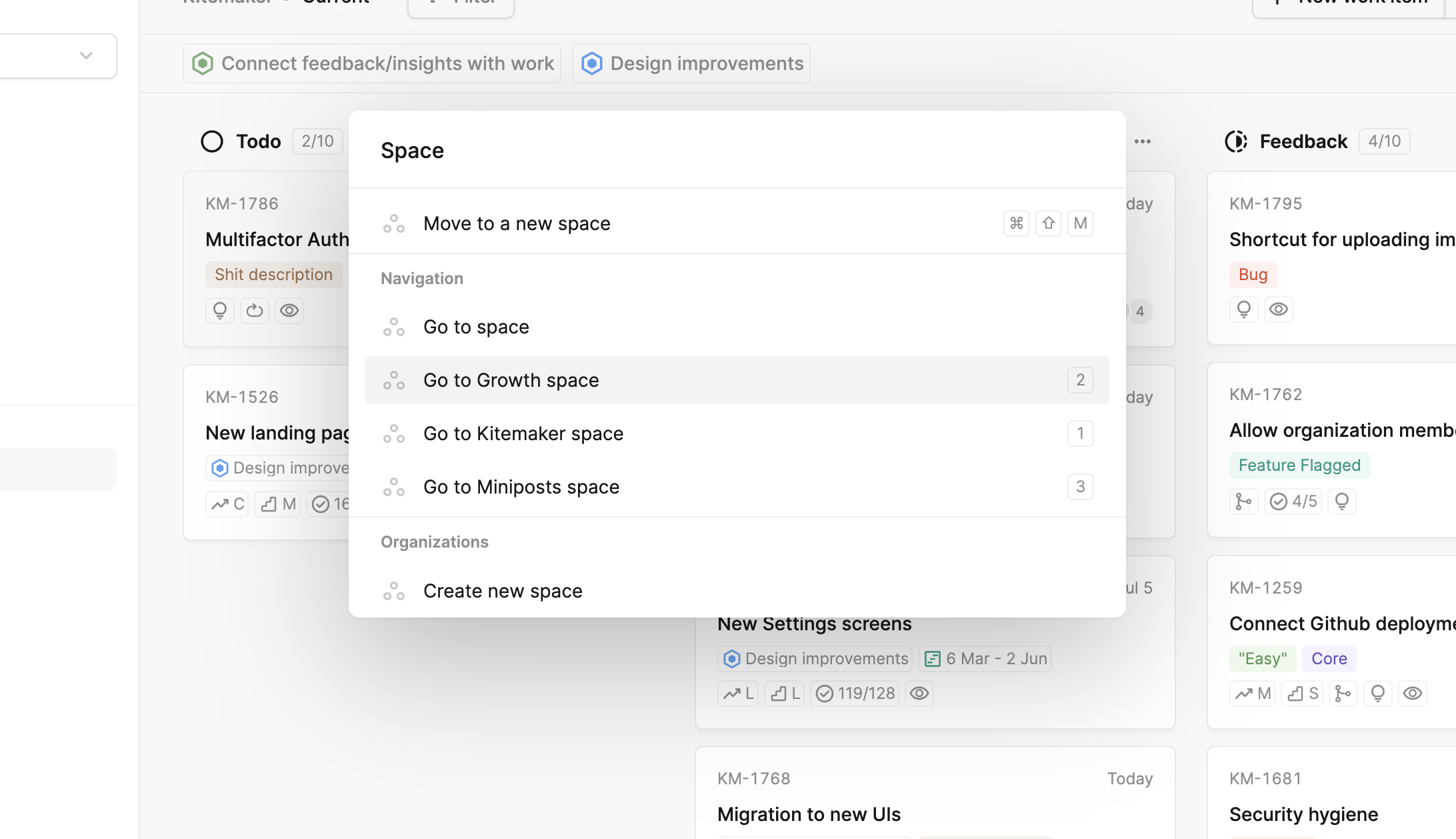Select Go to Kitemaker space
The image size is (1456, 839).
(x=737, y=434)
